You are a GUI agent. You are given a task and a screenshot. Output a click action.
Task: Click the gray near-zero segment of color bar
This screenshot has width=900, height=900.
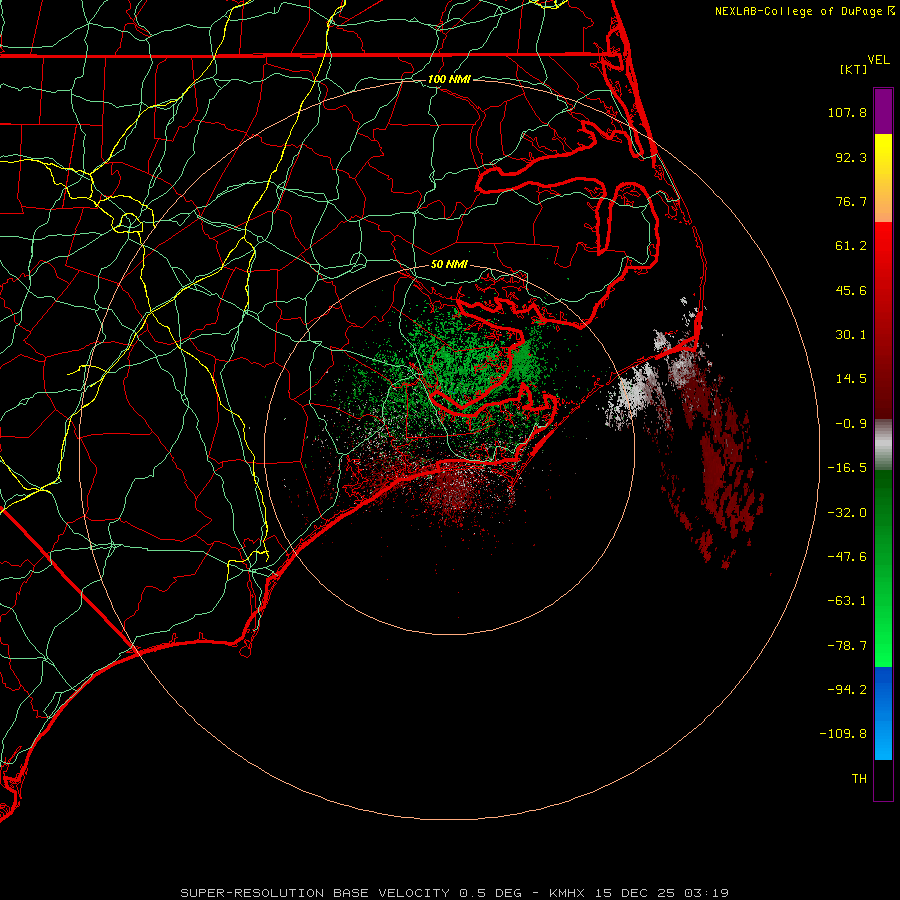click(883, 444)
